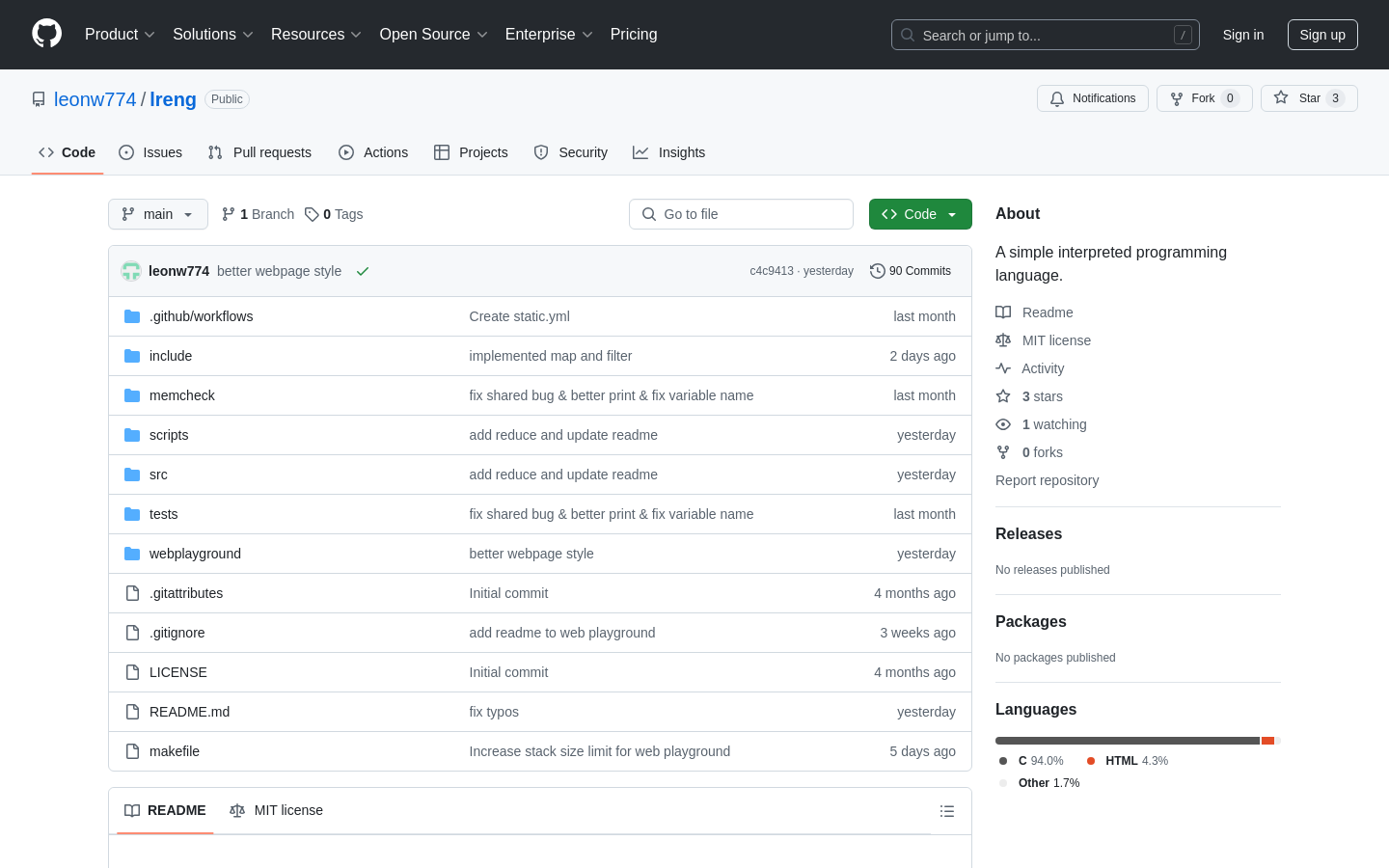This screenshot has height=868, width=1389.
Task: Expand the green Code dropdown
Action: click(x=920, y=214)
